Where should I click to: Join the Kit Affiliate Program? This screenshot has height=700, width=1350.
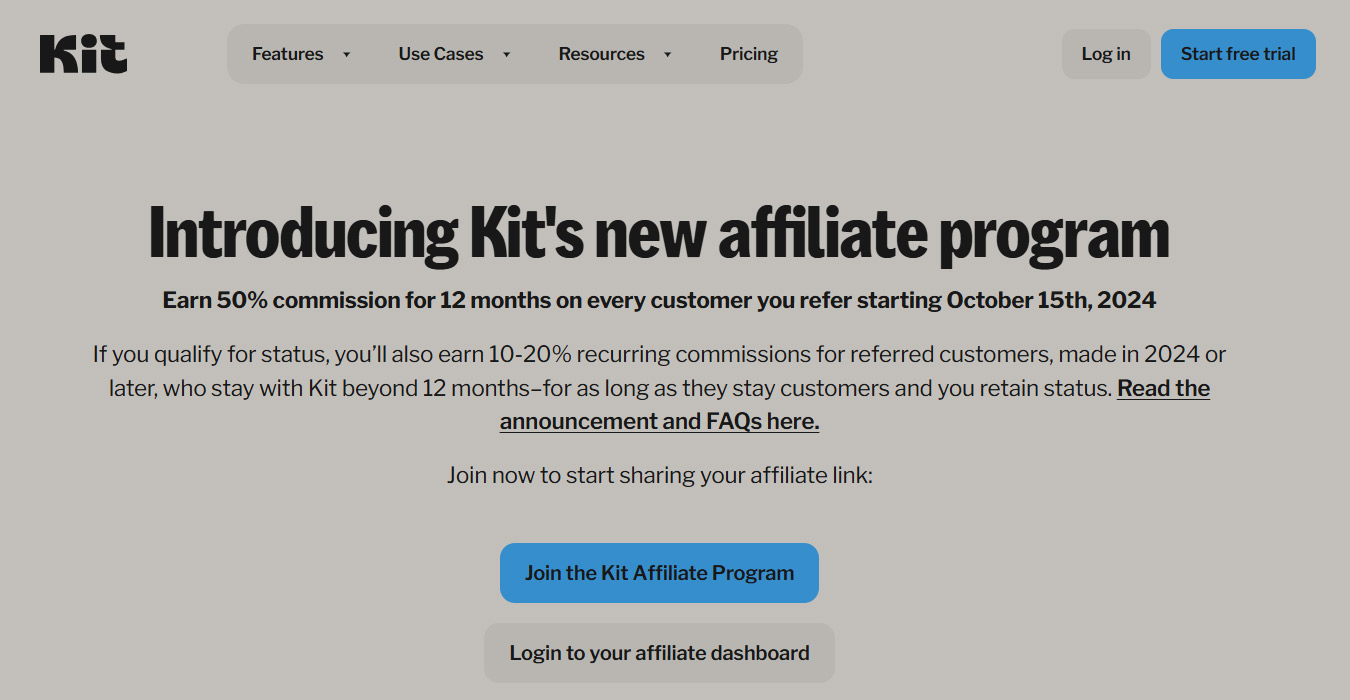(659, 573)
